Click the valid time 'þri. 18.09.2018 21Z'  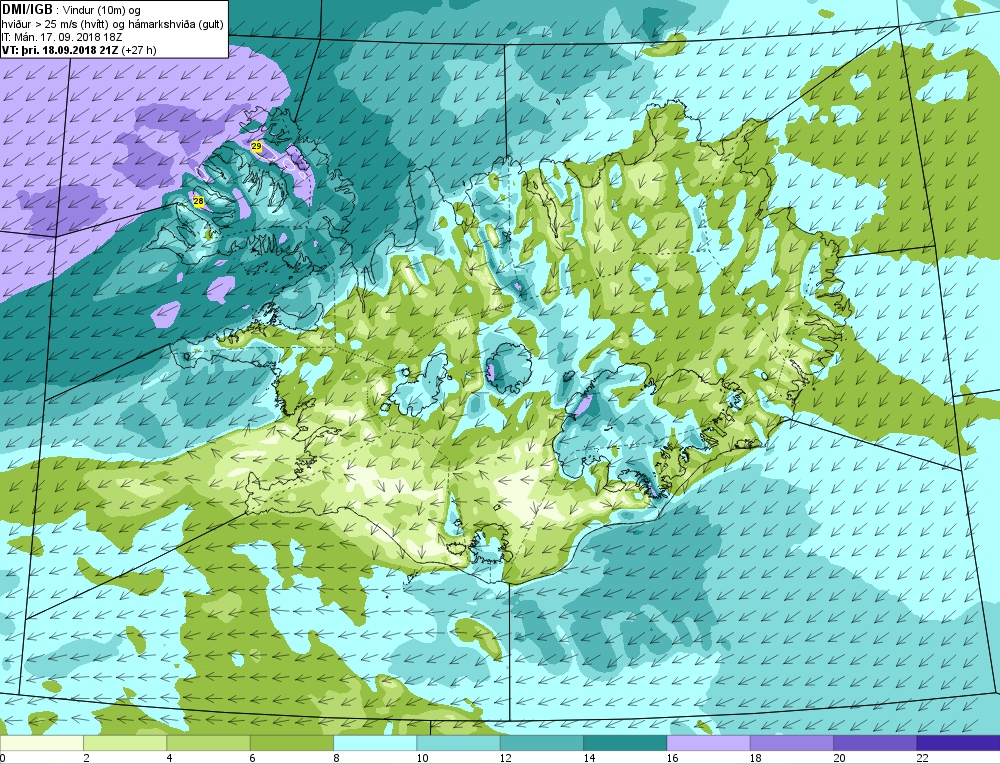(x=69, y=50)
